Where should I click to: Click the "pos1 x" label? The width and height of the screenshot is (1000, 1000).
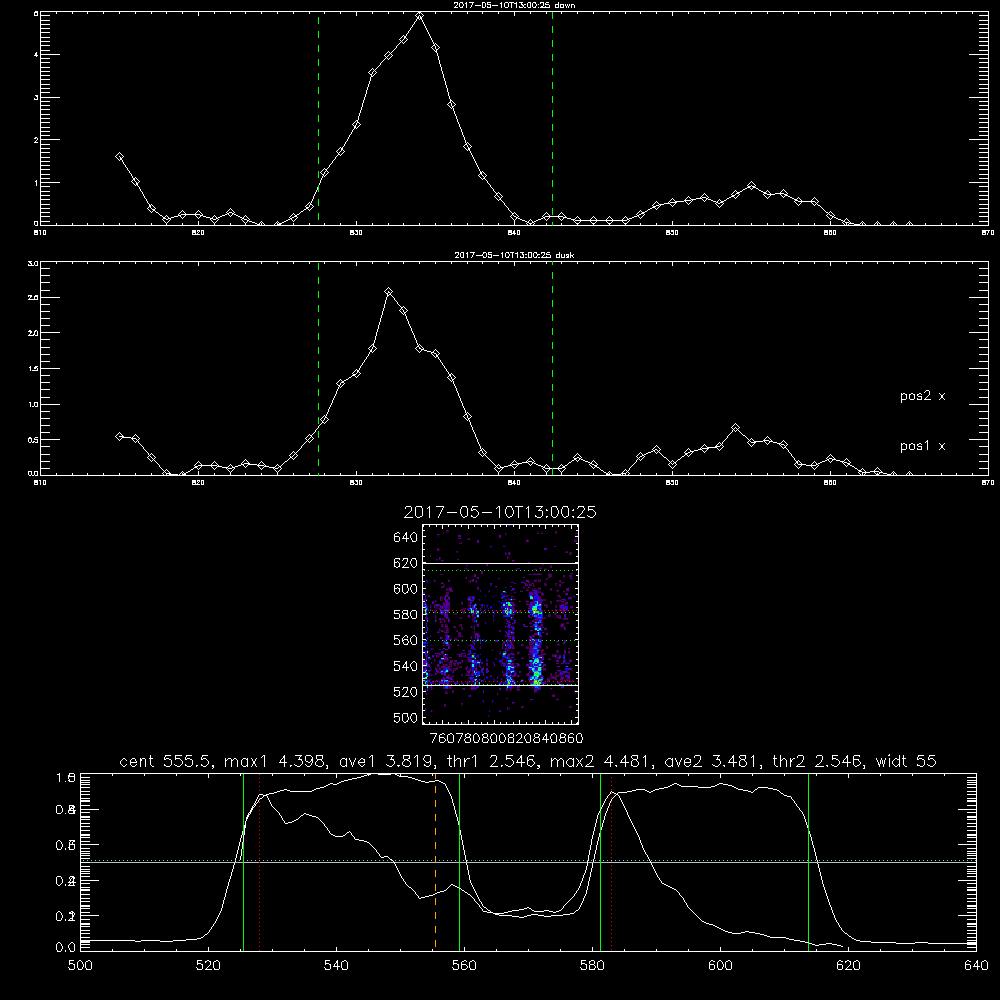click(922, 446)
